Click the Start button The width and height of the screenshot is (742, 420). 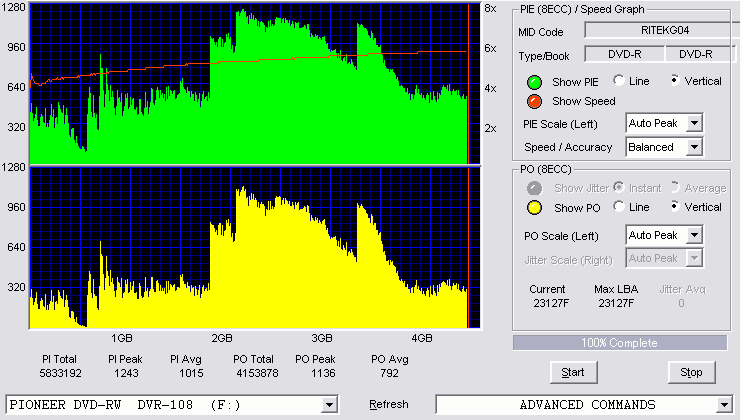[573, 373]
